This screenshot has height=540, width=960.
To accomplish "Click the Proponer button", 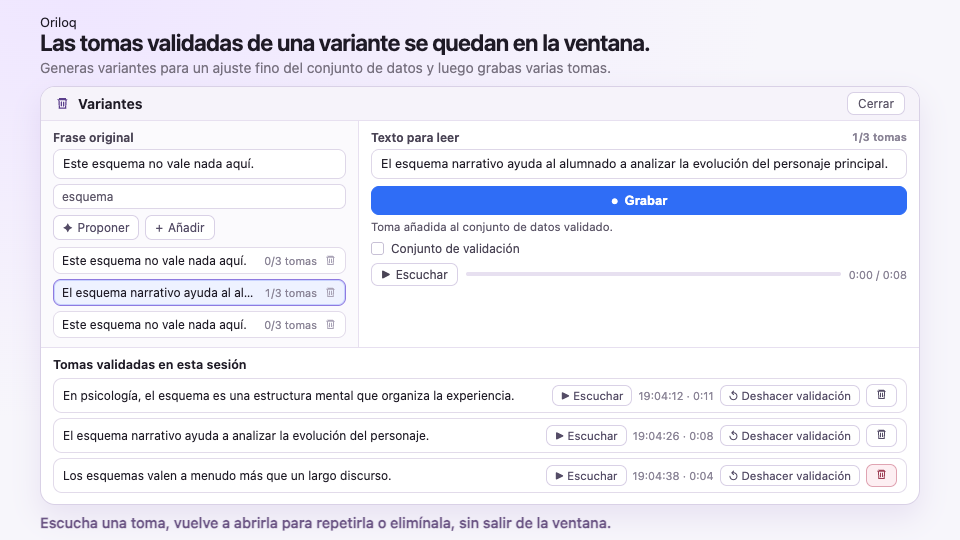I will click(x=96, y=228).
